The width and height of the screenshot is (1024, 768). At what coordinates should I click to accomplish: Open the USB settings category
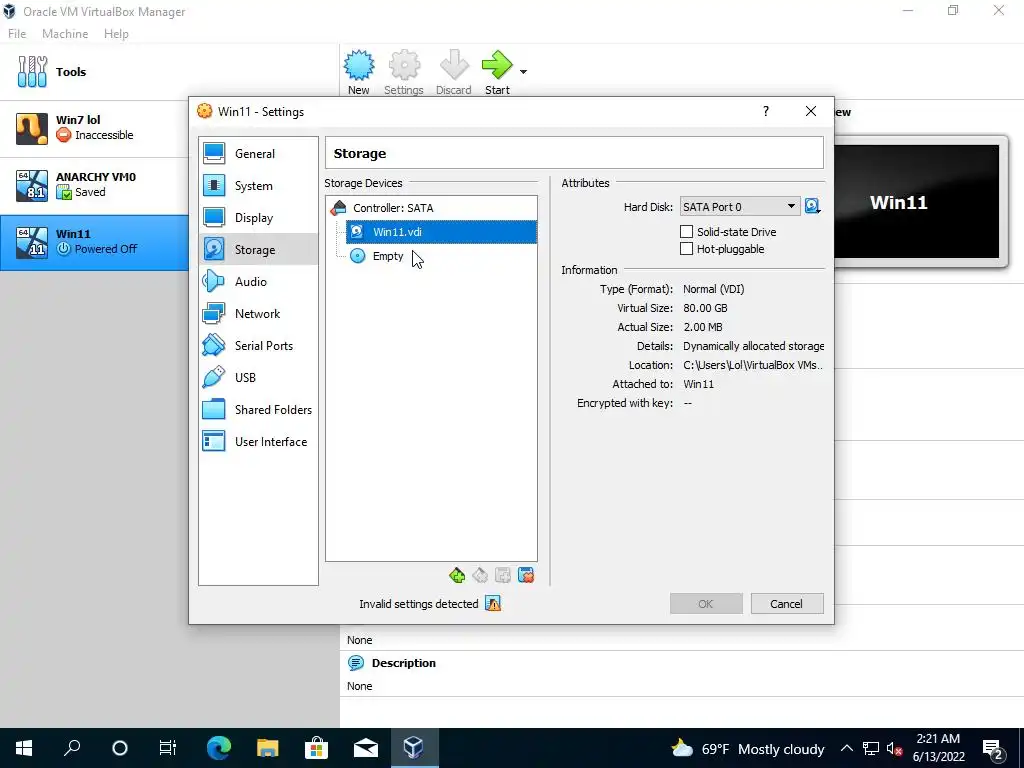[258, 377]
